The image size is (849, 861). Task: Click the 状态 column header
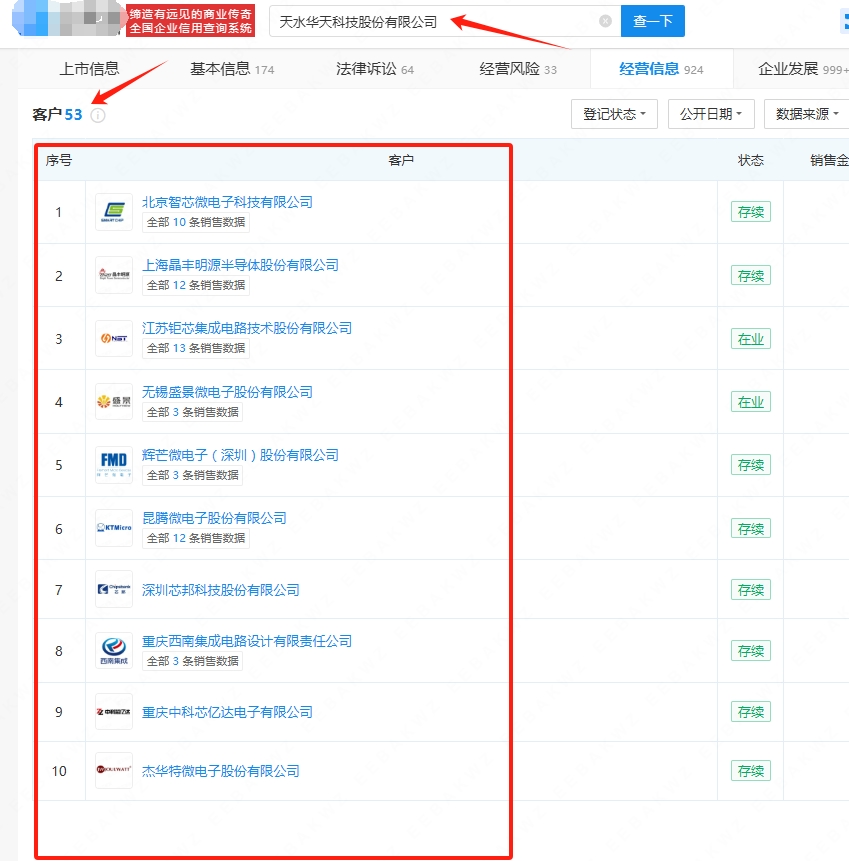click(x=751, y=160)
